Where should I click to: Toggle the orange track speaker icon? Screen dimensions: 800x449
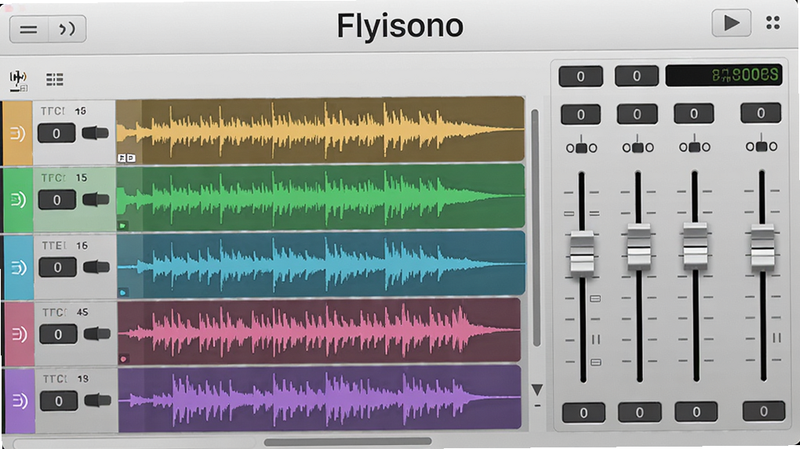pyautogui.click(x=18, y=134)
